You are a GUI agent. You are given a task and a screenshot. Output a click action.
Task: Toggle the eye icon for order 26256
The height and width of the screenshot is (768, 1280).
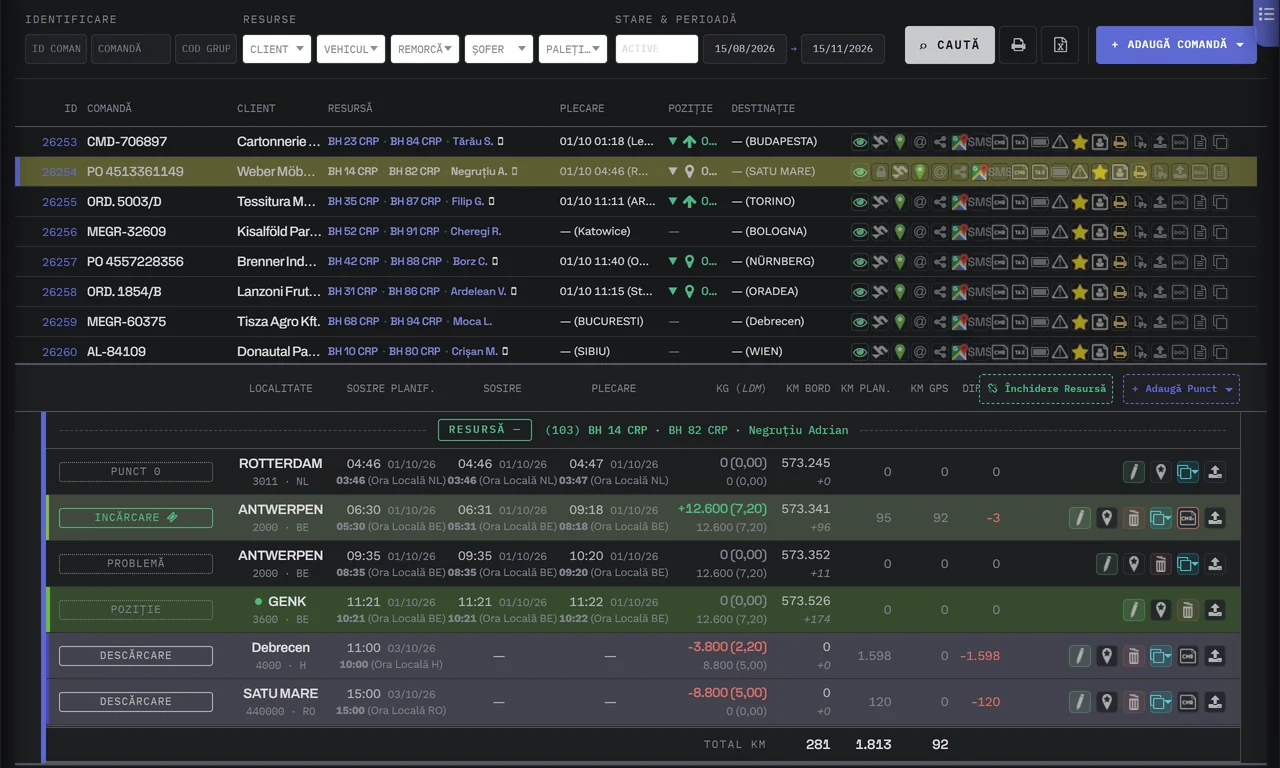pos(860,232)
